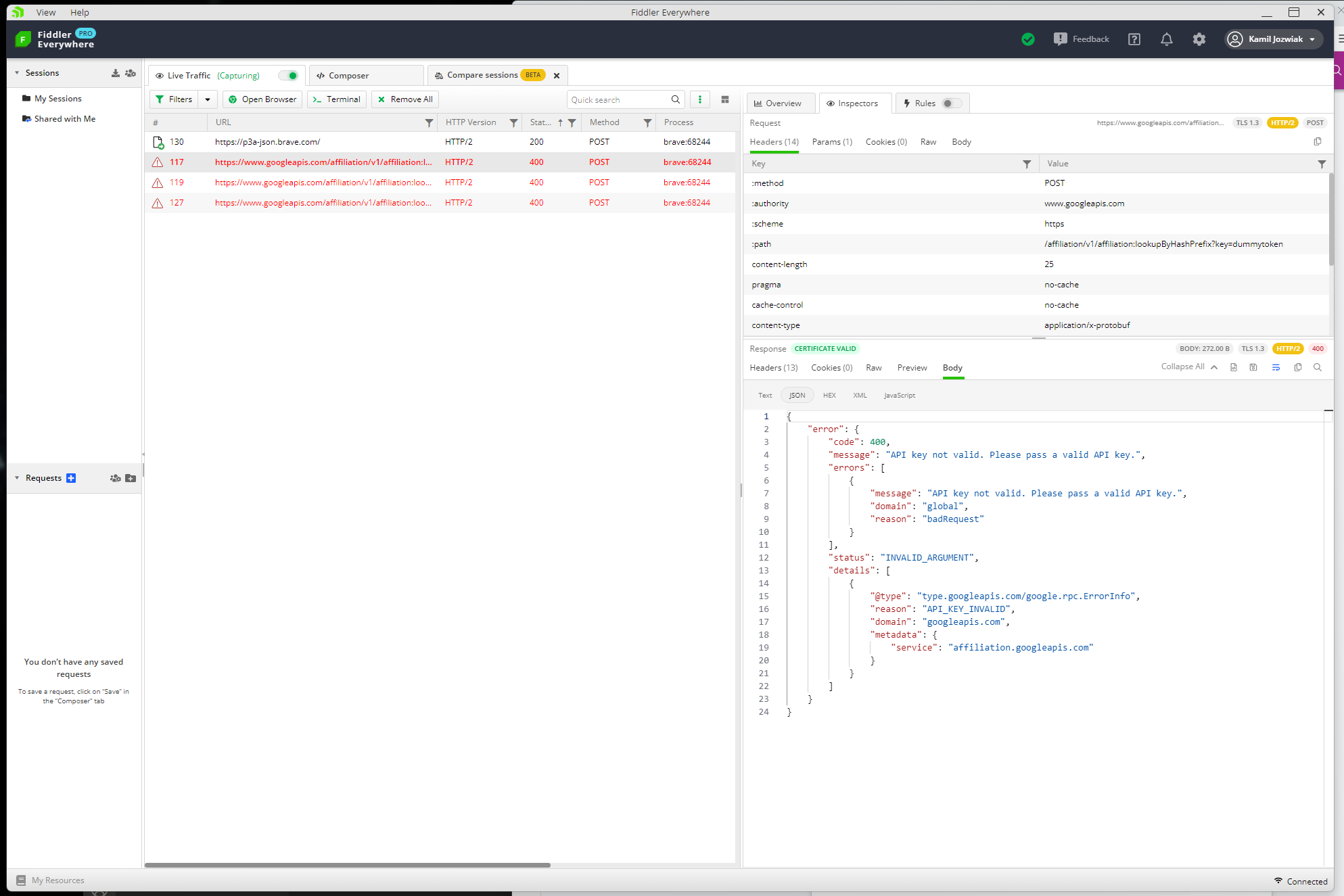The width and height of the screenshot is (1344, 896).
Task: Open response Preview tab
Action: pyautogui.click(x=912, y=367)
